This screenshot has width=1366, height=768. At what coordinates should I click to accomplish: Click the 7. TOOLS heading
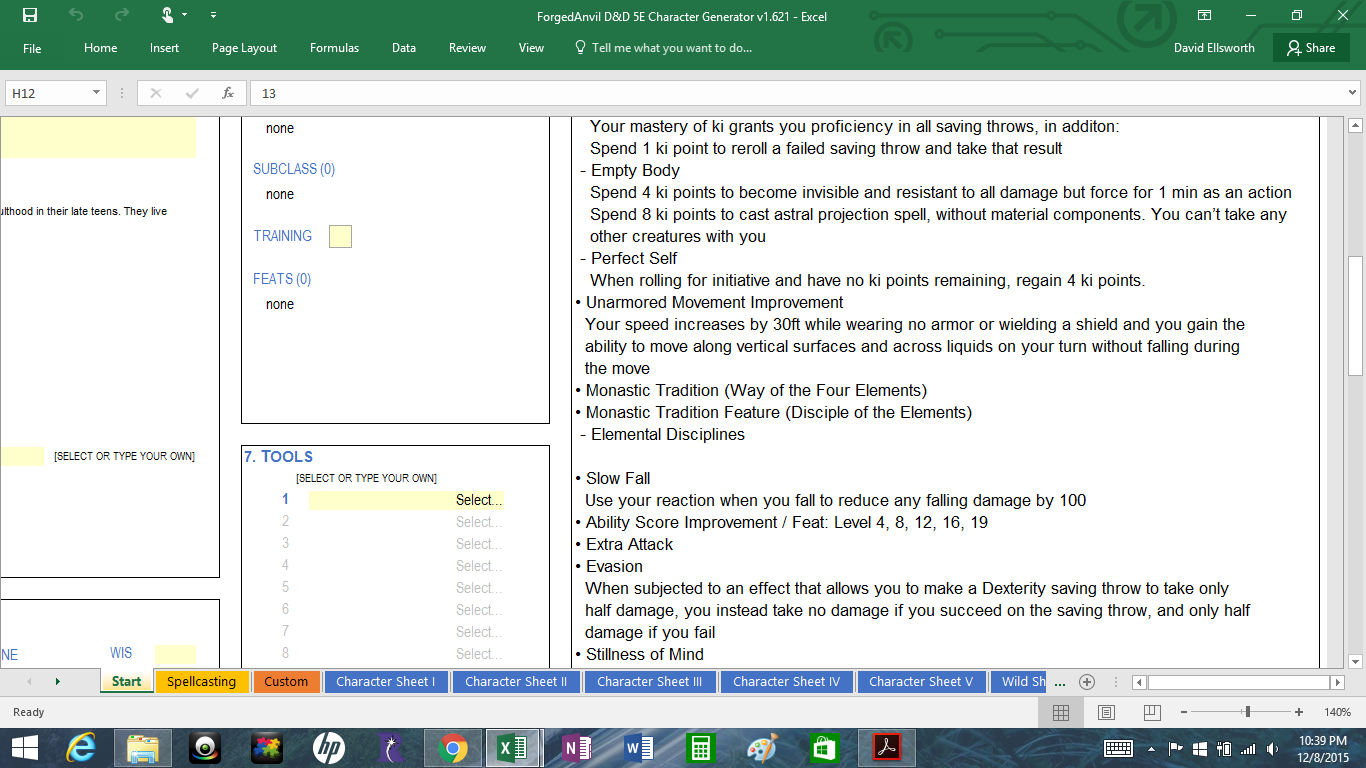click(x=279, y=456)
